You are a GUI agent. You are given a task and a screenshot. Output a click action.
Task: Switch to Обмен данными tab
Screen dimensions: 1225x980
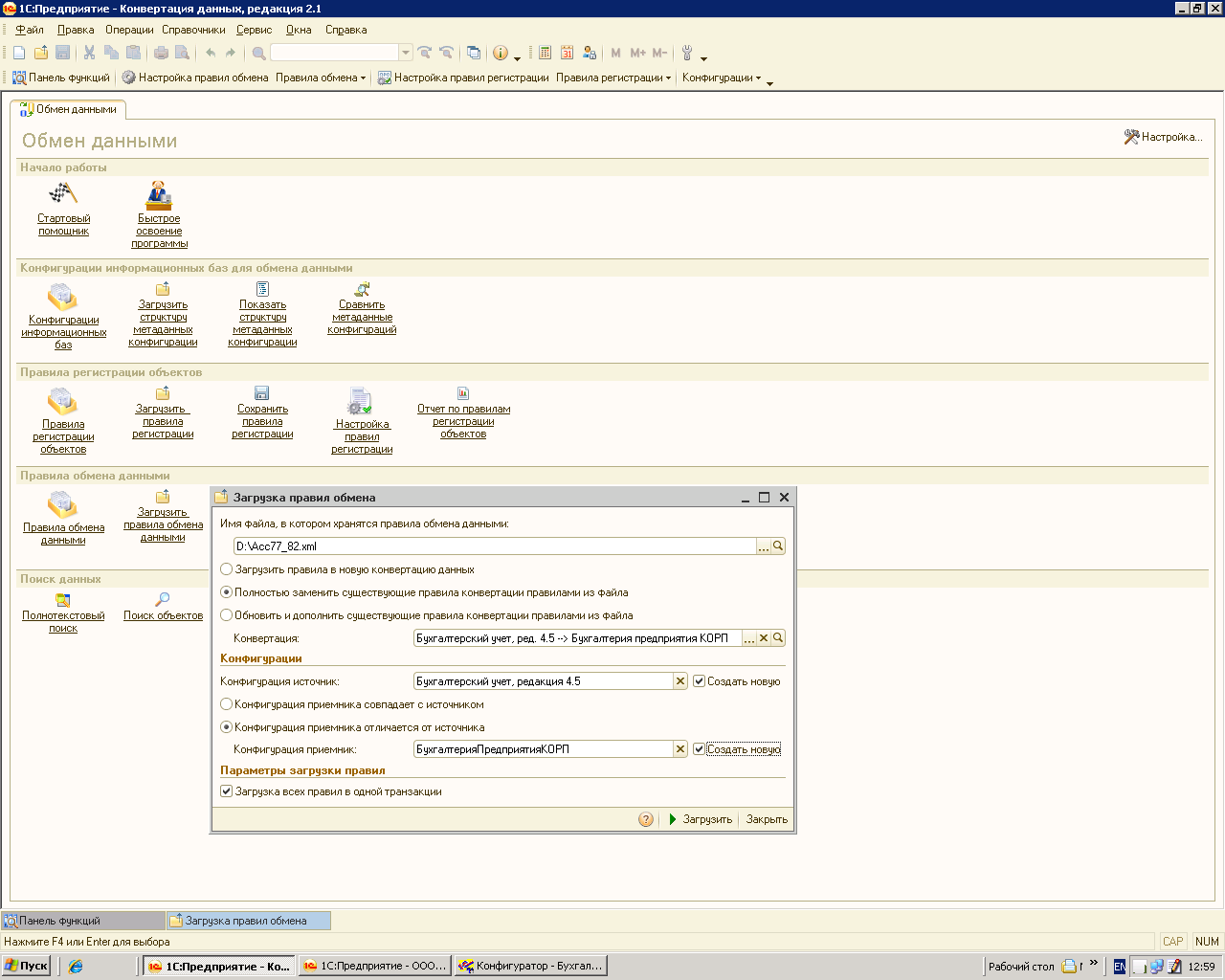(x=68, y=109)
